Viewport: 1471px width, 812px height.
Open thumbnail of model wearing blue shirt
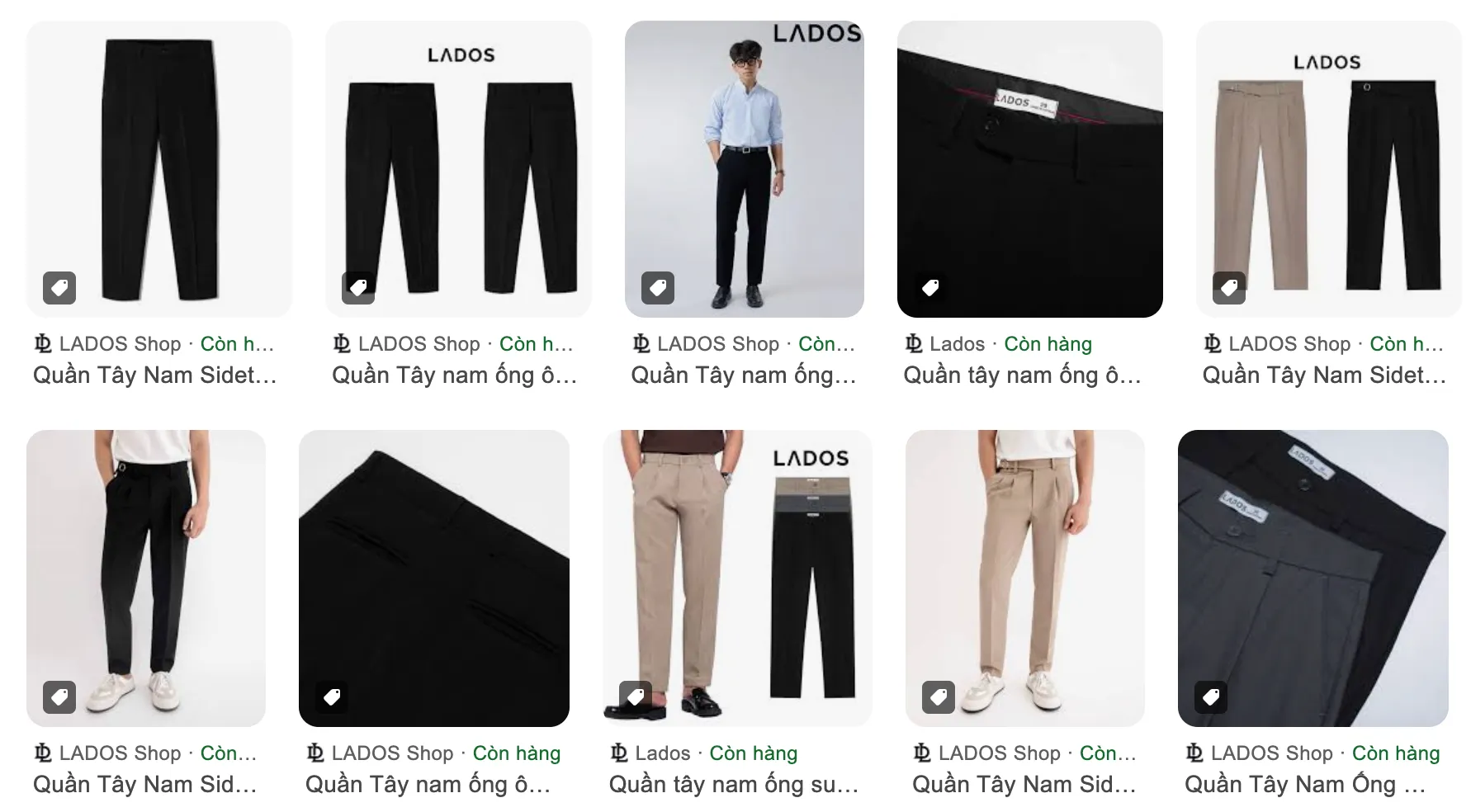pos(745,169)
